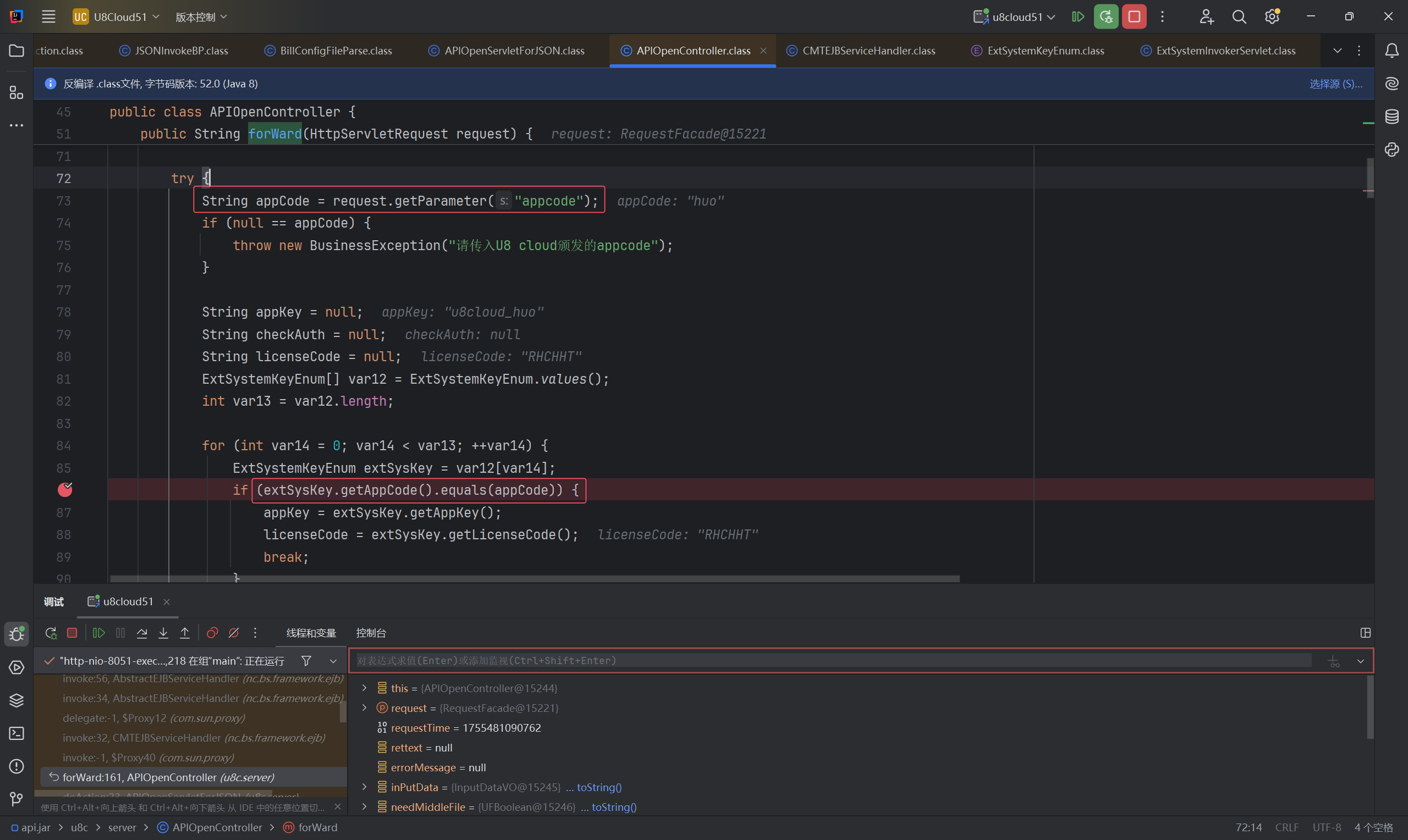Open the Git version control tool window
1408x840 pixels.
point(16,799)
